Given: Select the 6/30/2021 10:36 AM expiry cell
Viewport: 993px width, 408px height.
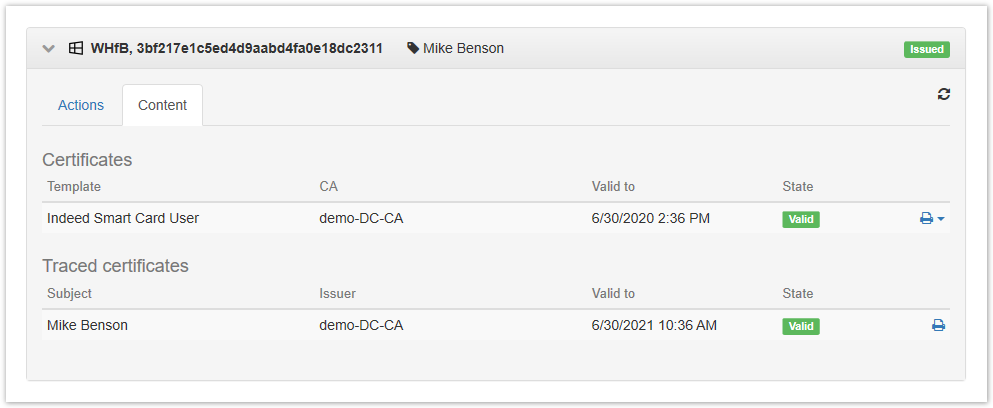Looking at the screenshot, I should pyautogui.click(x=654, y=326).
